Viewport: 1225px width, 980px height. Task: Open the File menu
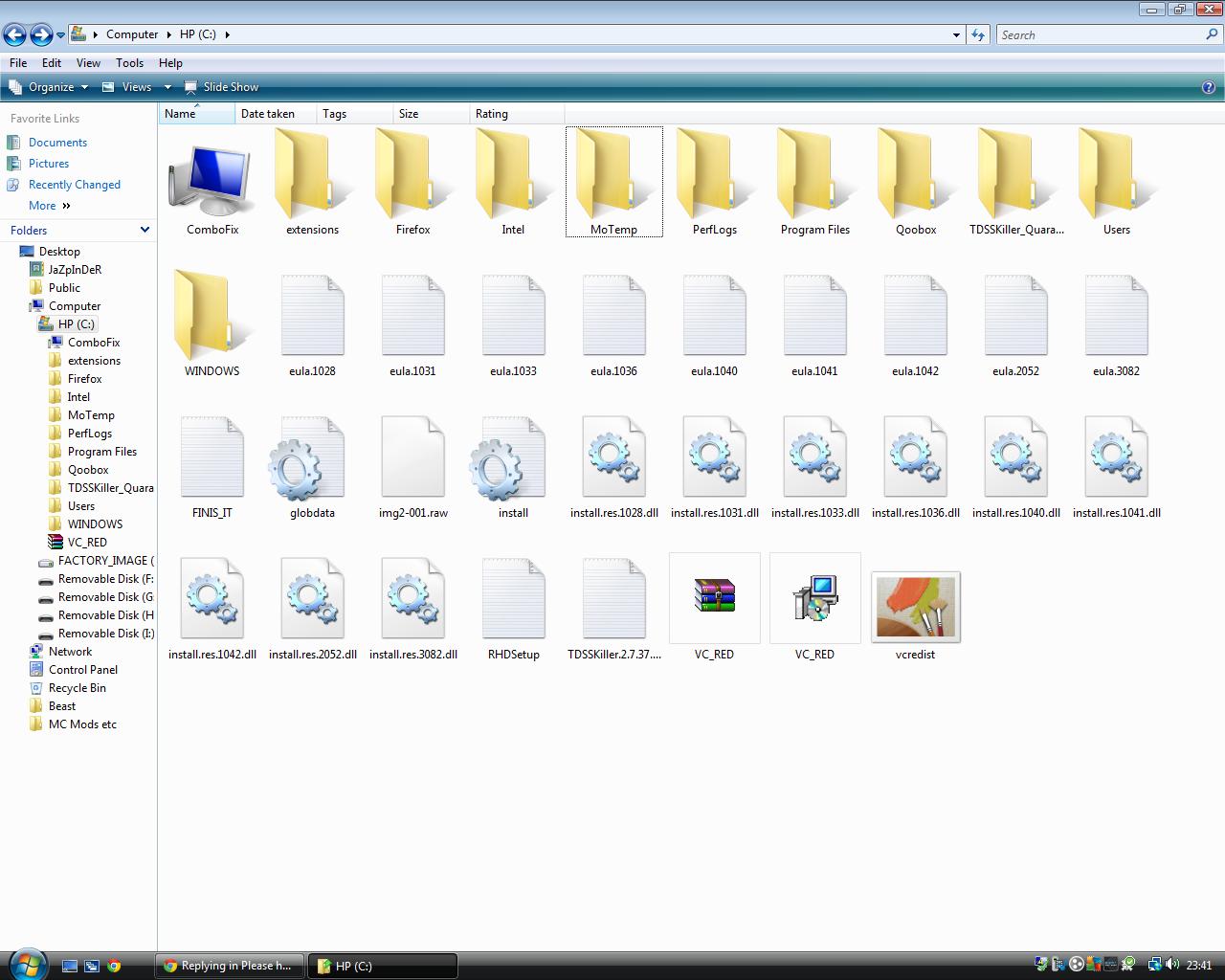18,62
